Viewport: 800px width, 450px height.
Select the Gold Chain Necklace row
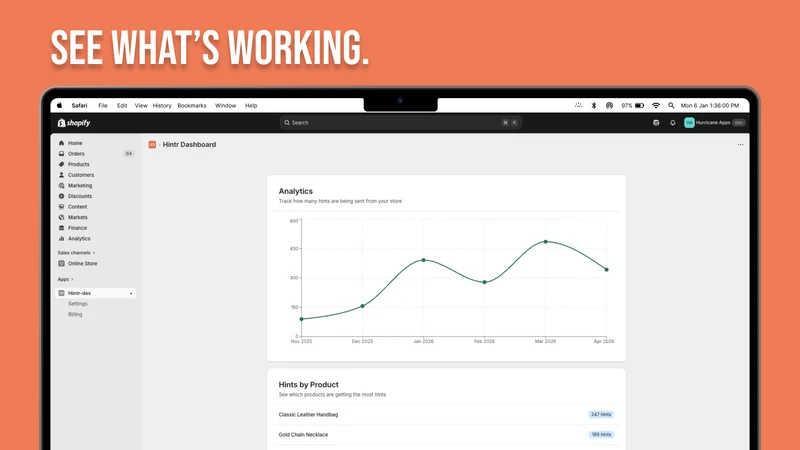tap(446, 435)
